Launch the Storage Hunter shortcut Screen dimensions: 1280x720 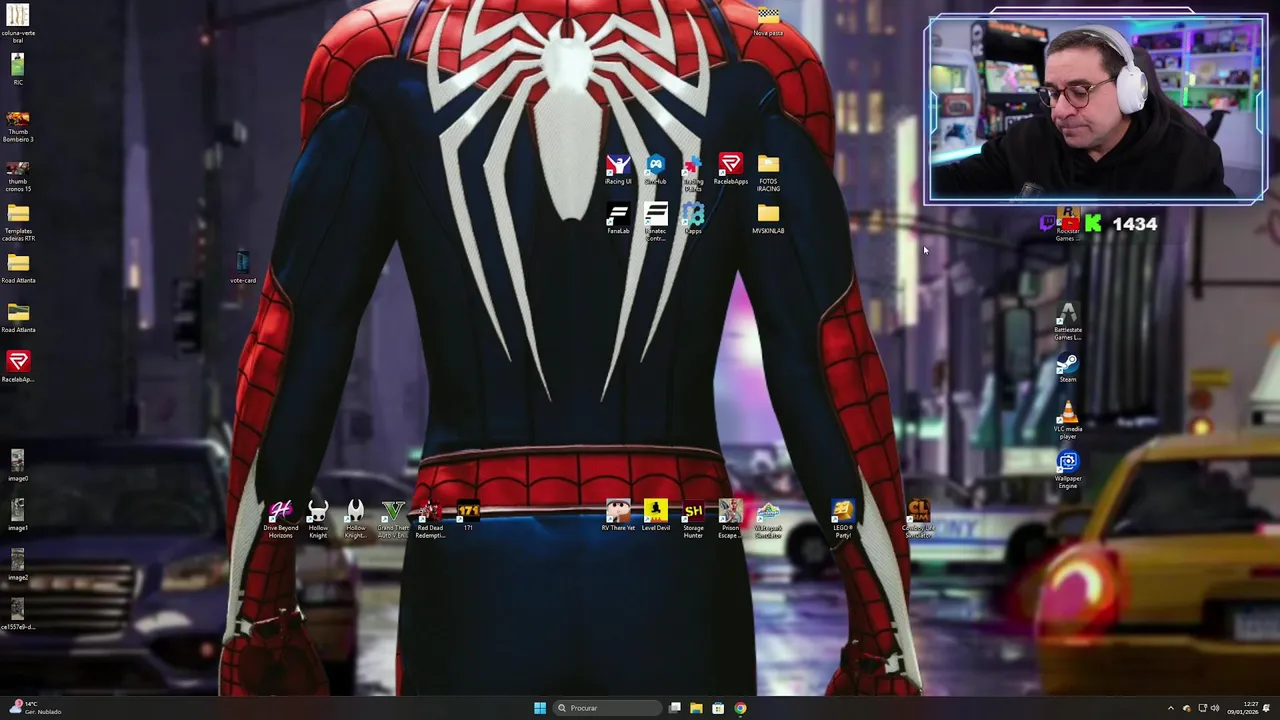coord(693,520)
